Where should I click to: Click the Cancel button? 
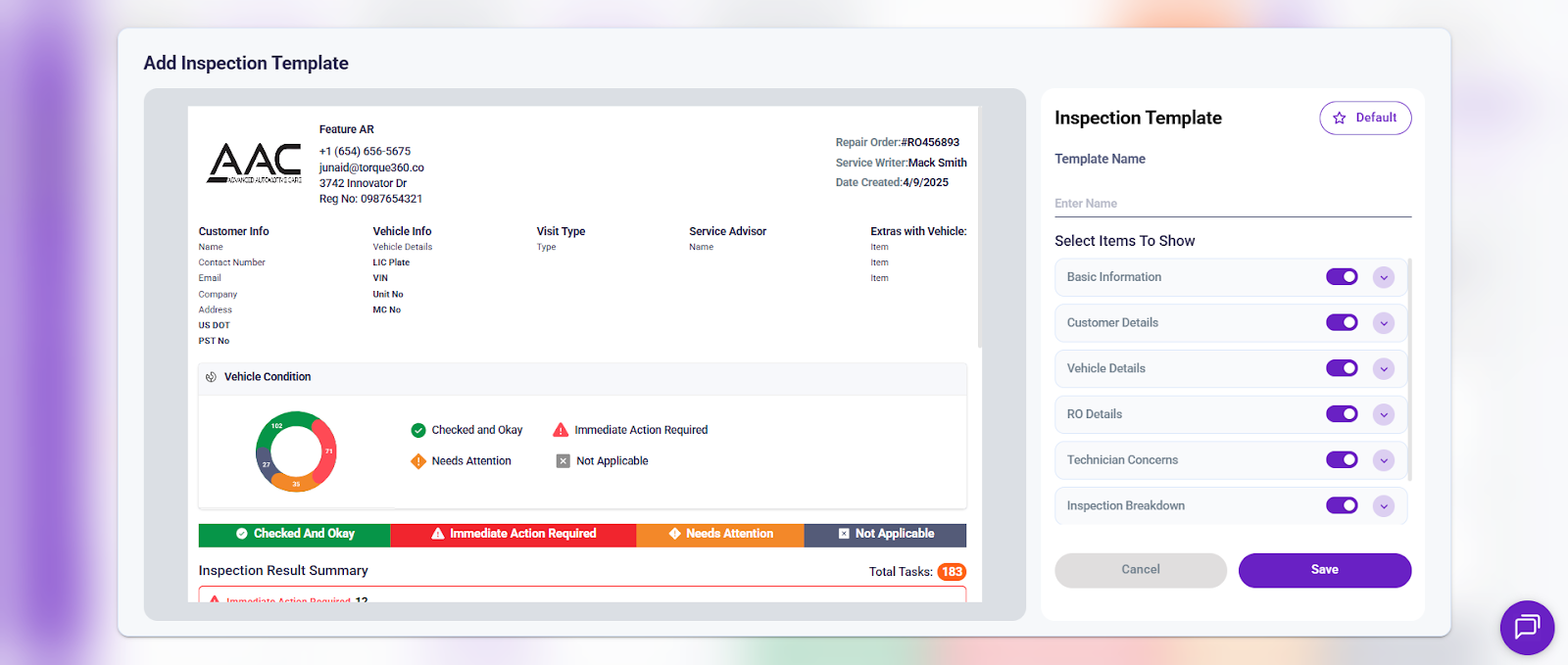click(1140, 570)
